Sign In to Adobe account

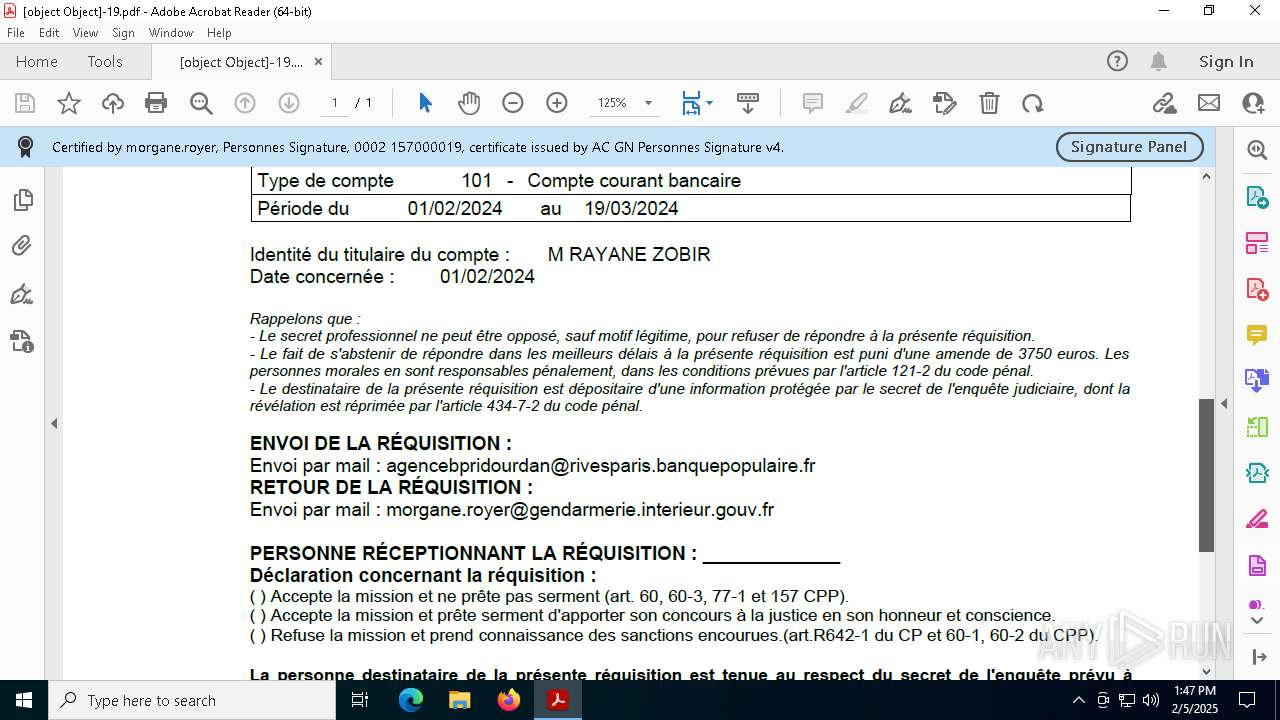click(1226, 61)
